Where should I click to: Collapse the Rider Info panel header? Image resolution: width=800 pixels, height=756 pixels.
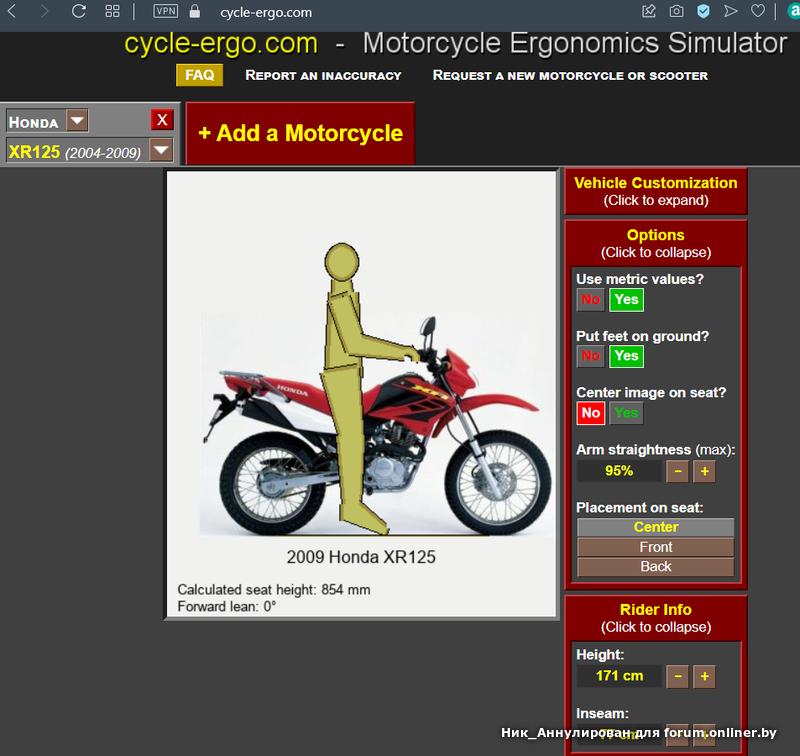(656, 618)
